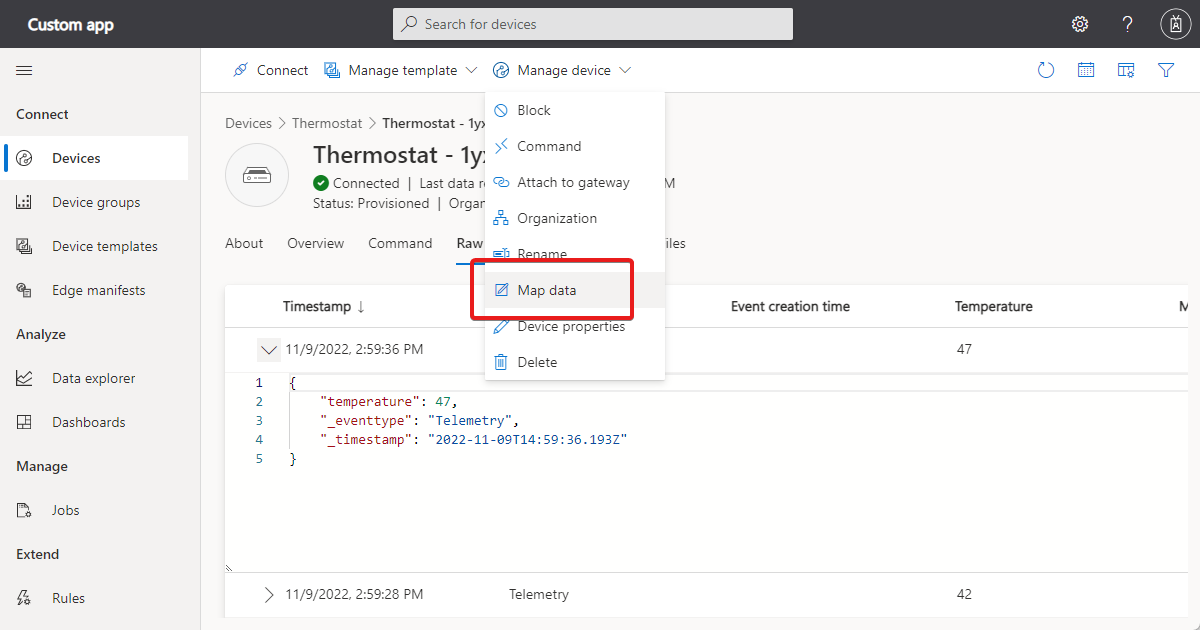
Task: Select Map data from the menu
Action: pyautogui.click(x=574, y=290)
